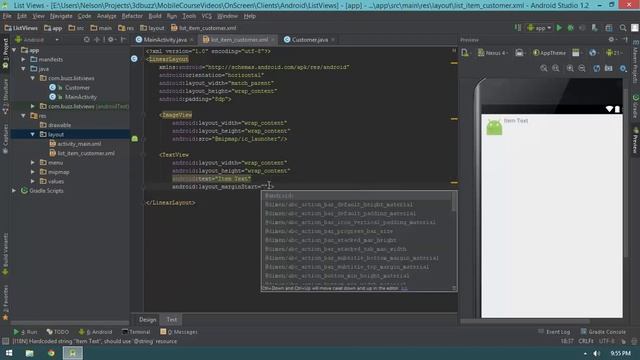Open the app run configuration dropdown
This screenshot has width=640, height=360.
(x=540, y=28)
